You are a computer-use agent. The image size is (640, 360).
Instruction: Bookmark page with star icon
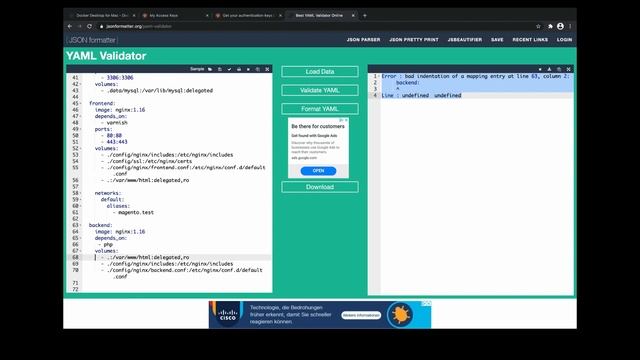coord(538,26)
